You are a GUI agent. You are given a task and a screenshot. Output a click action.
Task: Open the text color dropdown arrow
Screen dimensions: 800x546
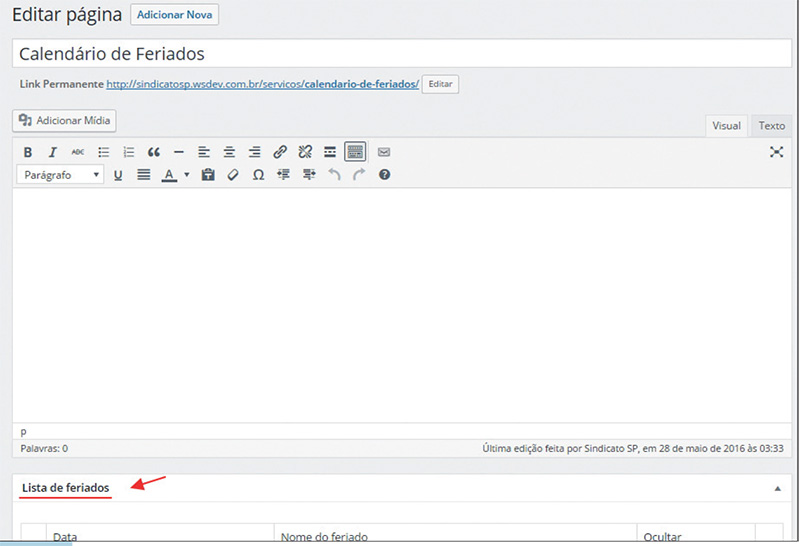pos(186,175)
